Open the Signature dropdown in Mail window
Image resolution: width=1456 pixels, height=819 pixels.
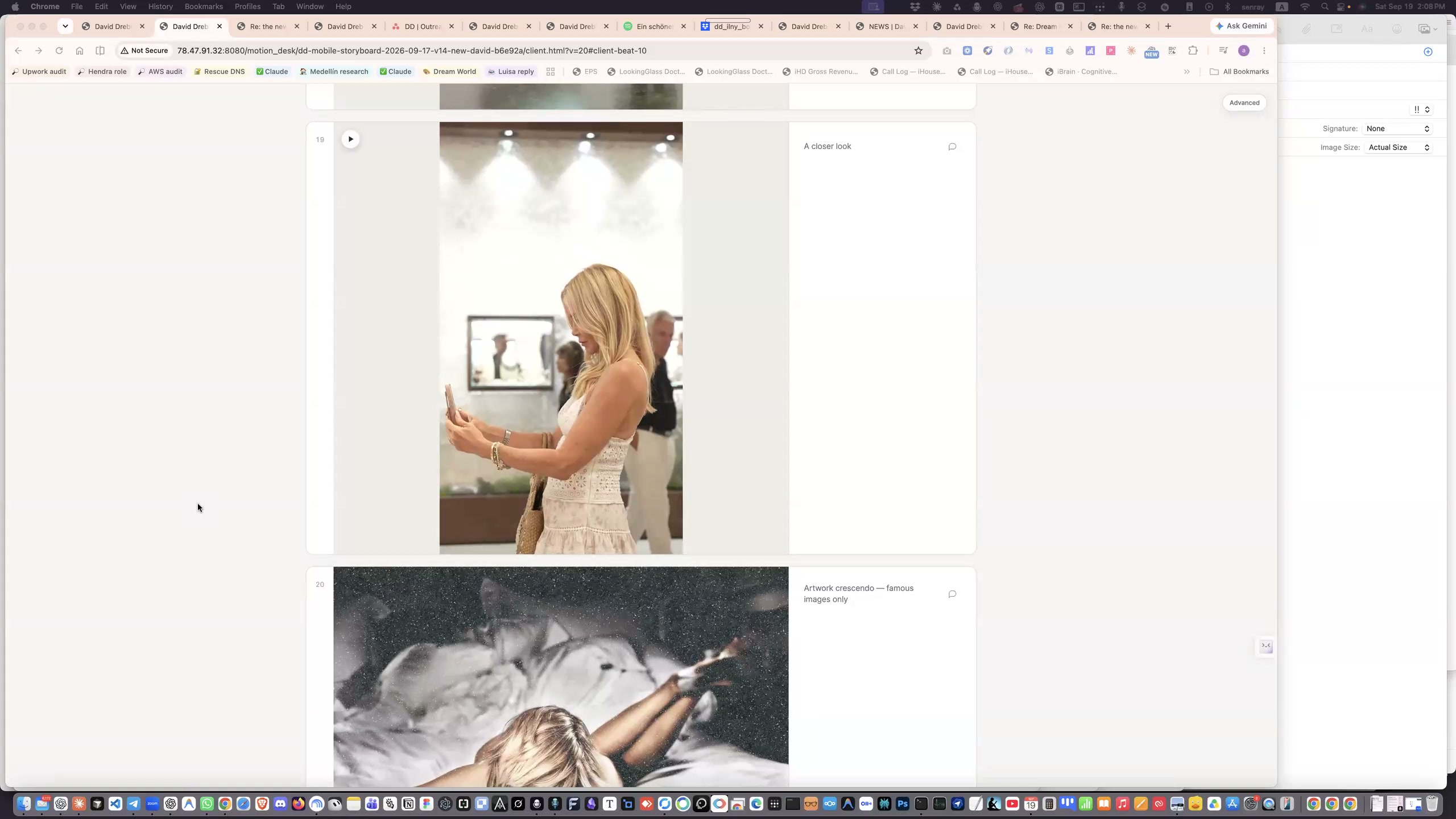1397,129
